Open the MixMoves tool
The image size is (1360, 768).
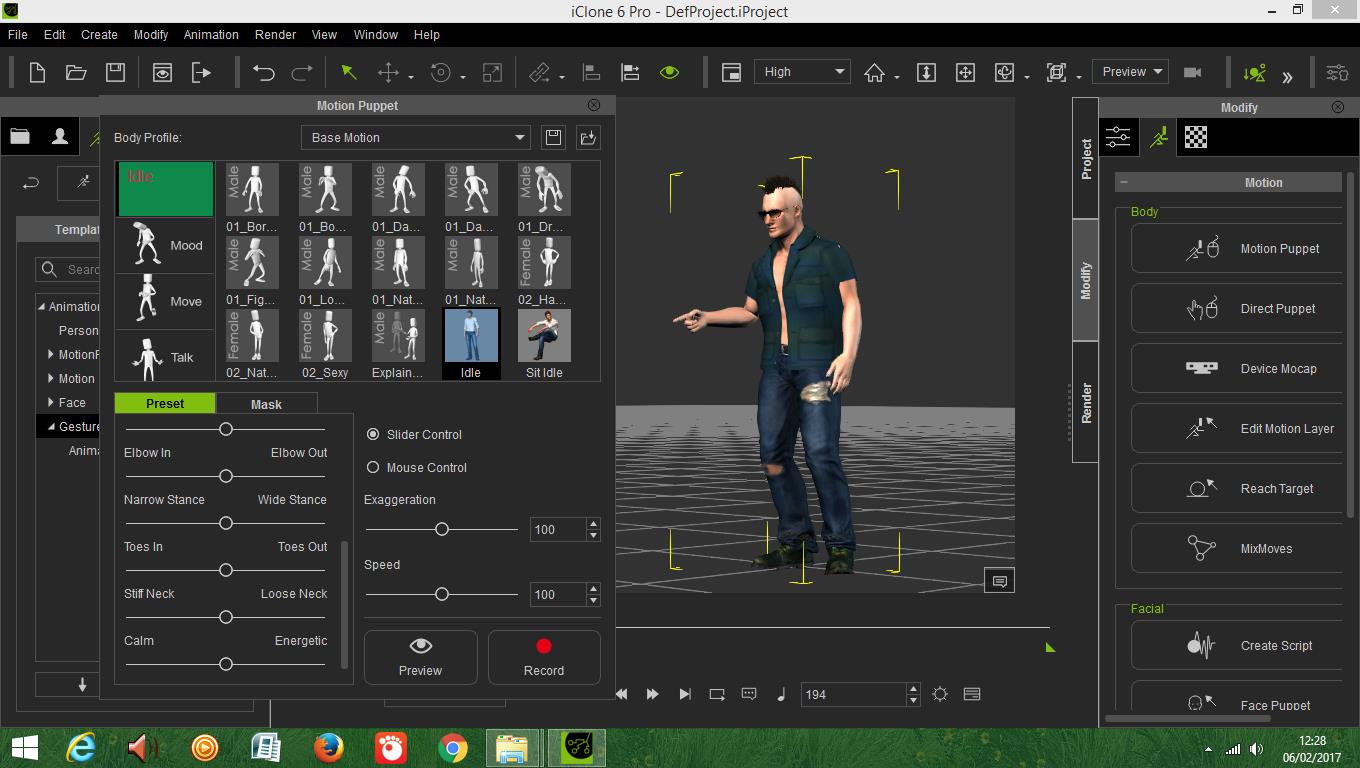(x=1236, y=548)
